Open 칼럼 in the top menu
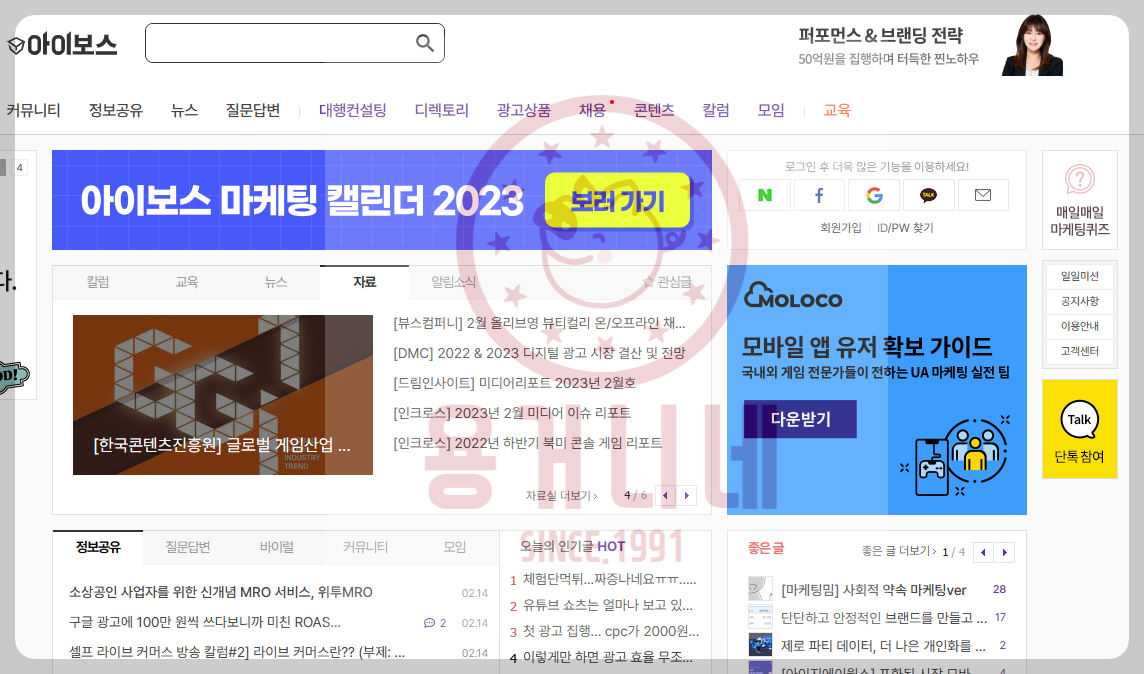 click(x=716, y=110)
